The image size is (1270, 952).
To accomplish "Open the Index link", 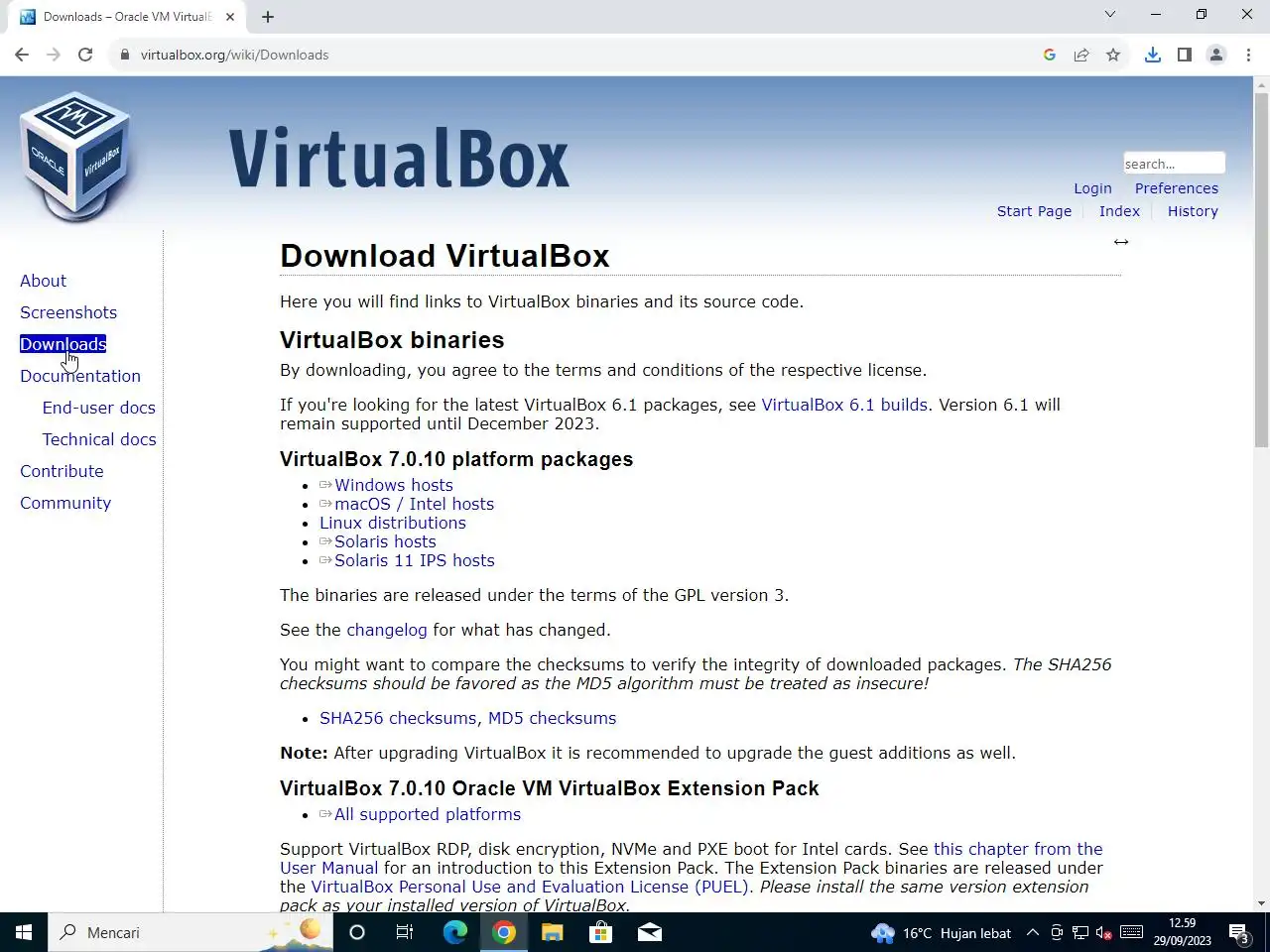I will coord(1119,211).
